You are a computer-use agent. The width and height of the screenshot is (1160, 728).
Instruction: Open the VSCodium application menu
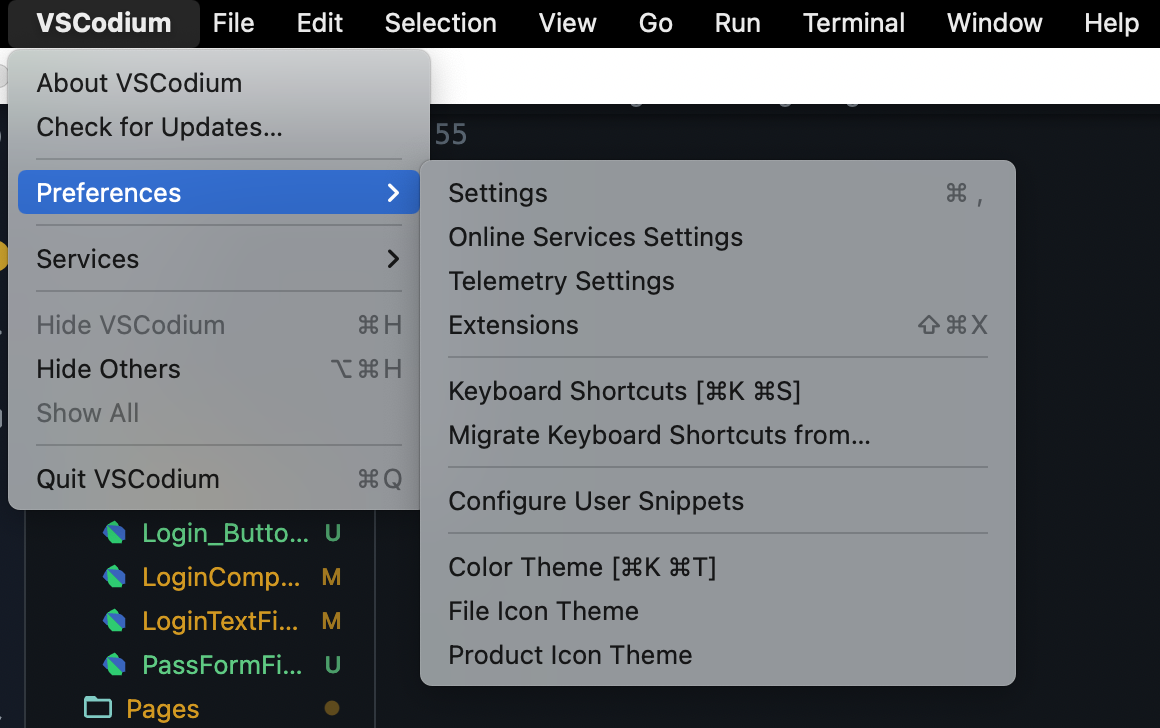(104, 24)
